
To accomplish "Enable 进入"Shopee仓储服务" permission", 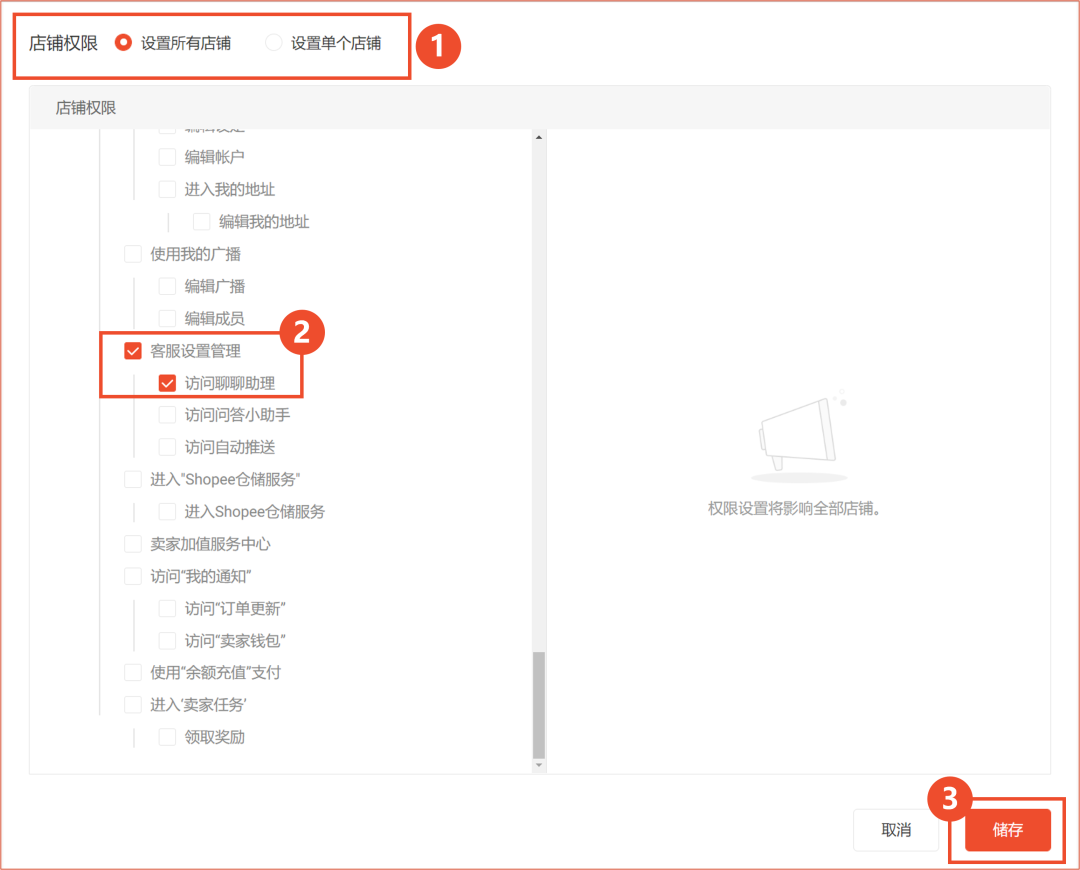I will (133, 479).
